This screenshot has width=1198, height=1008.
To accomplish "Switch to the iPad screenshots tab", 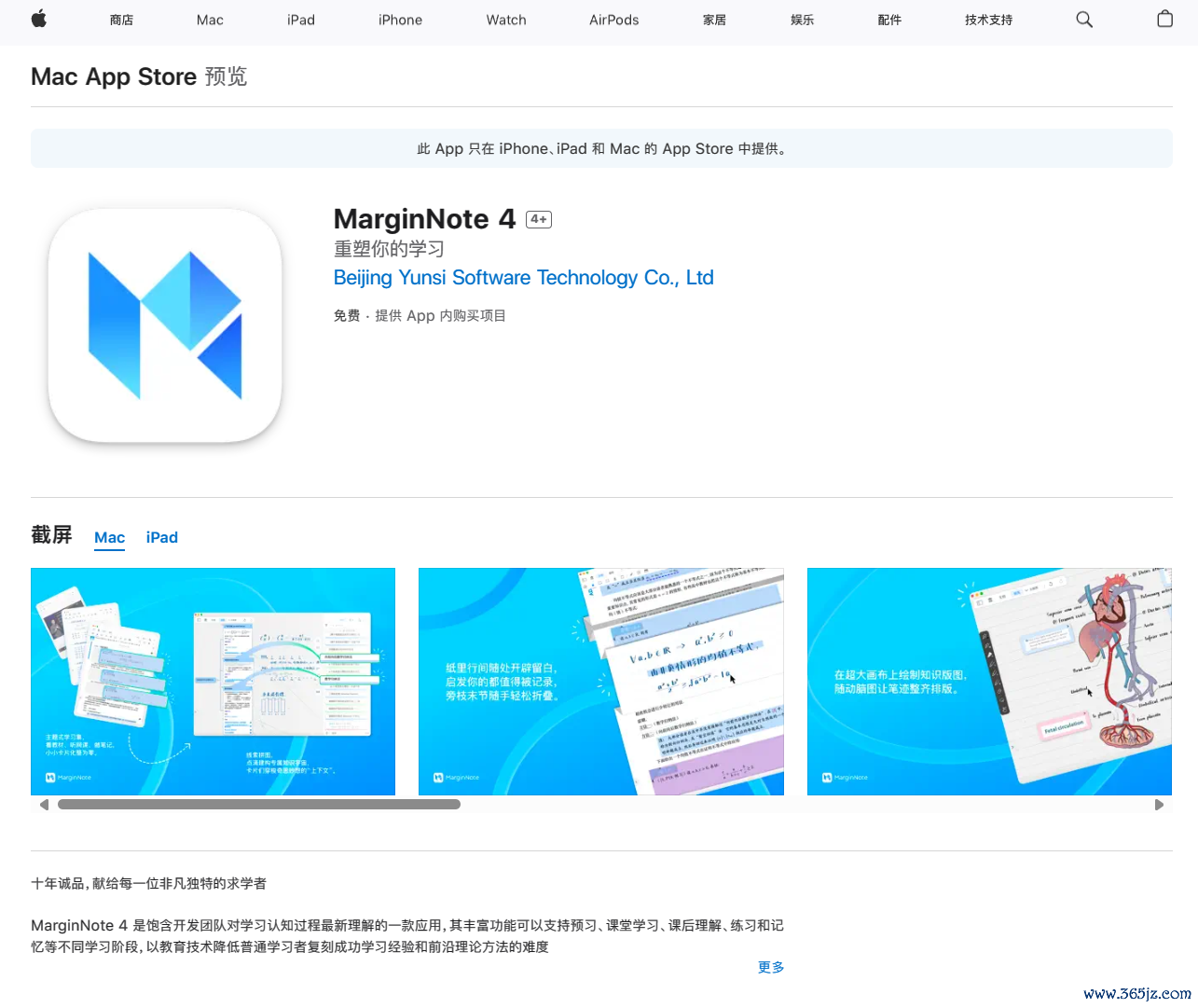I will click(162, 538).
